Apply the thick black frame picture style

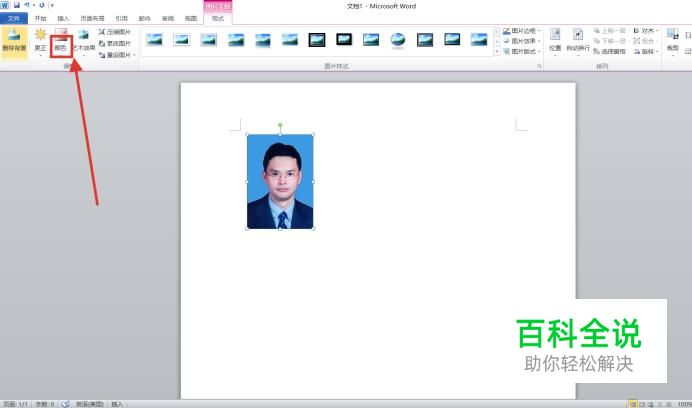tap(317, 40)
